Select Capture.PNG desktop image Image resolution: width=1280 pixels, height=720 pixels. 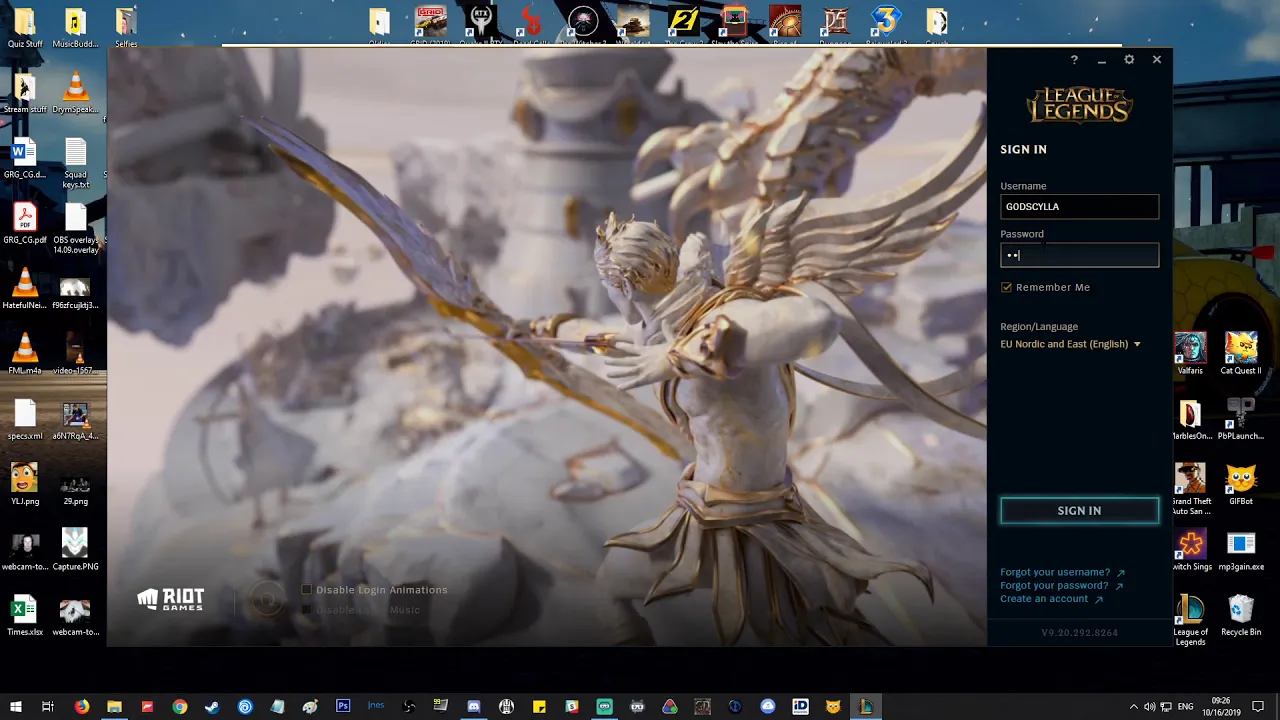(75, 550)
